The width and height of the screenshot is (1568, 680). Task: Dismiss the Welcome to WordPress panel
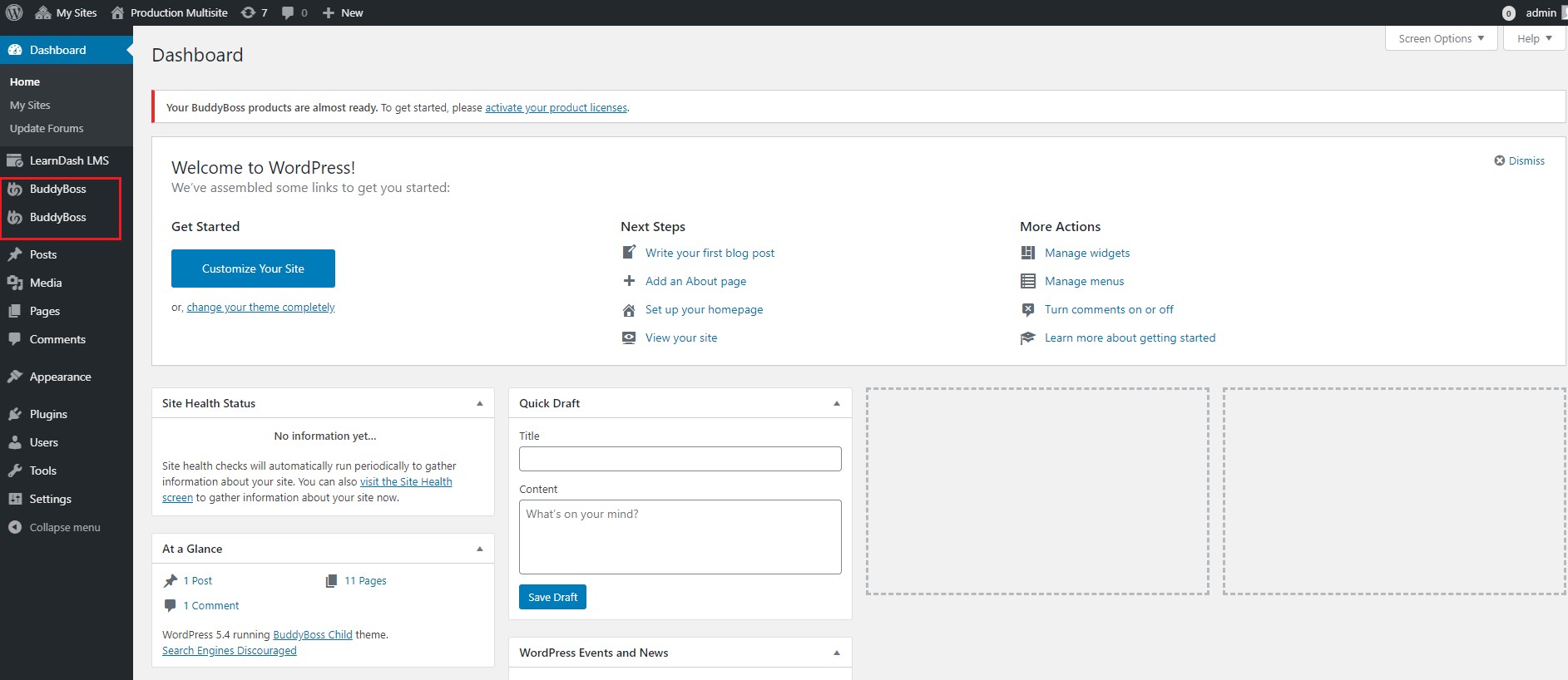point(1520,160)
